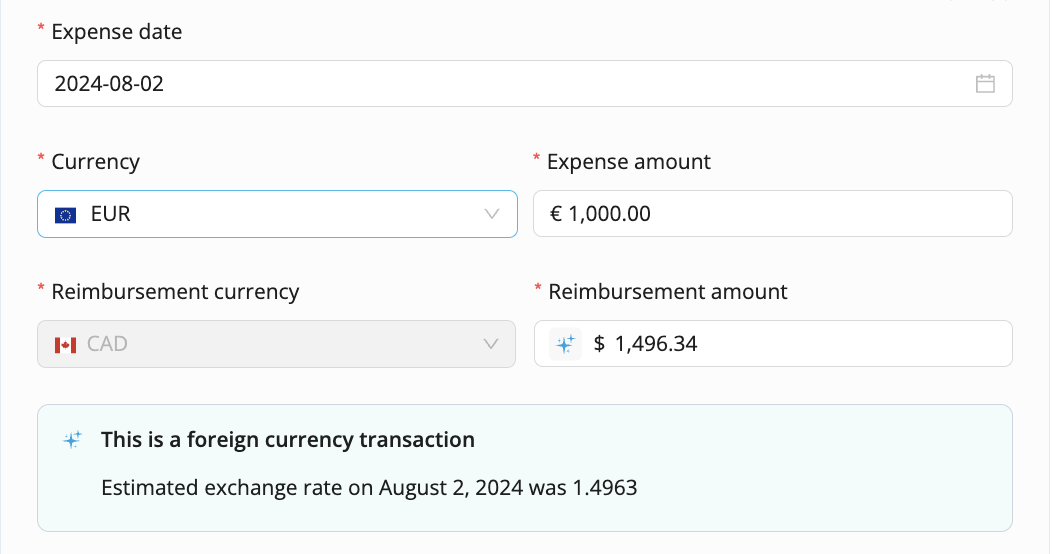Open the Currency select showing EUR
This screenshot has width=1052, height=554.
(x=277, y=214)
